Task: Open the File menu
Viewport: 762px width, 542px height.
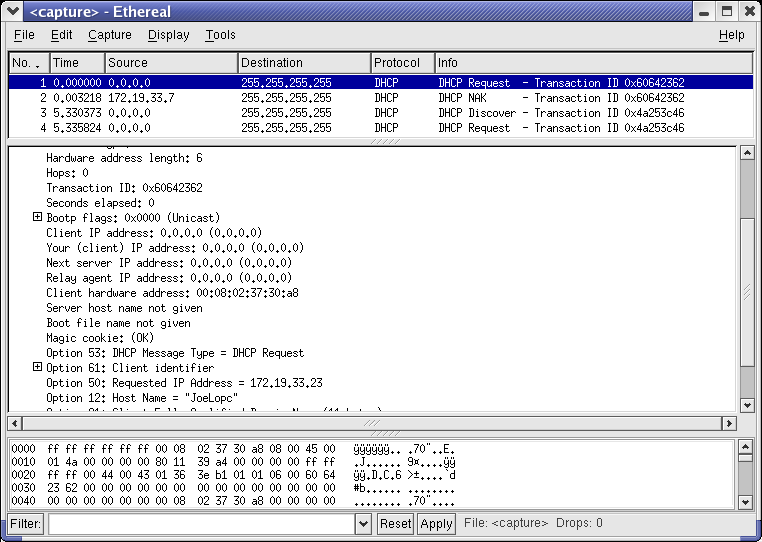Action: tap(24, 35)
